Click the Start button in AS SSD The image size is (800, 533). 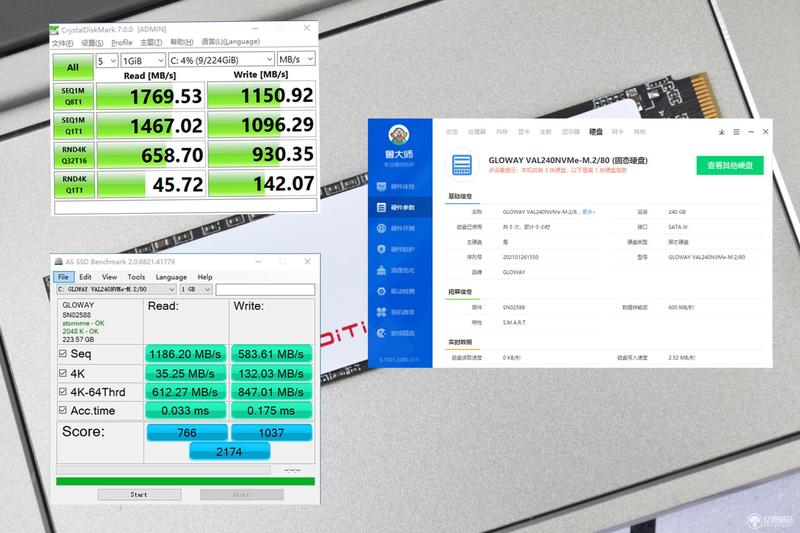coord(139,495)
